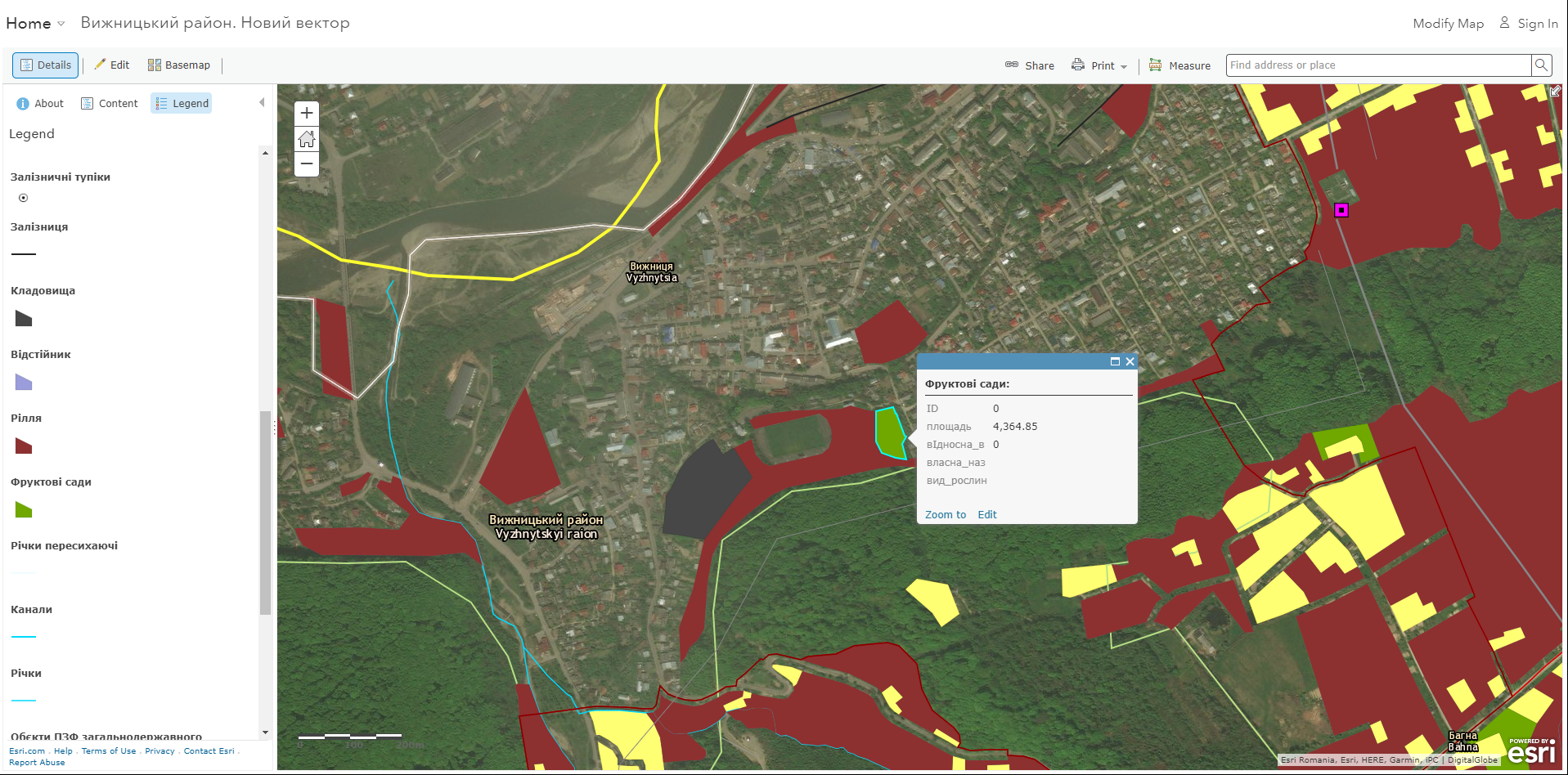The width and height of the screenshot is (1568, 775).
Task: Toggle the Details panel
Action: (45, 65)
